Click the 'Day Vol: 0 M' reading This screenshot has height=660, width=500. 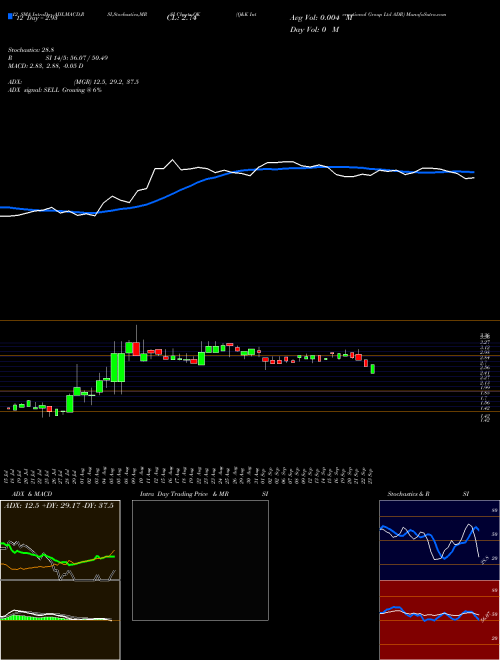pyautogui.click(x=314, y=30)
